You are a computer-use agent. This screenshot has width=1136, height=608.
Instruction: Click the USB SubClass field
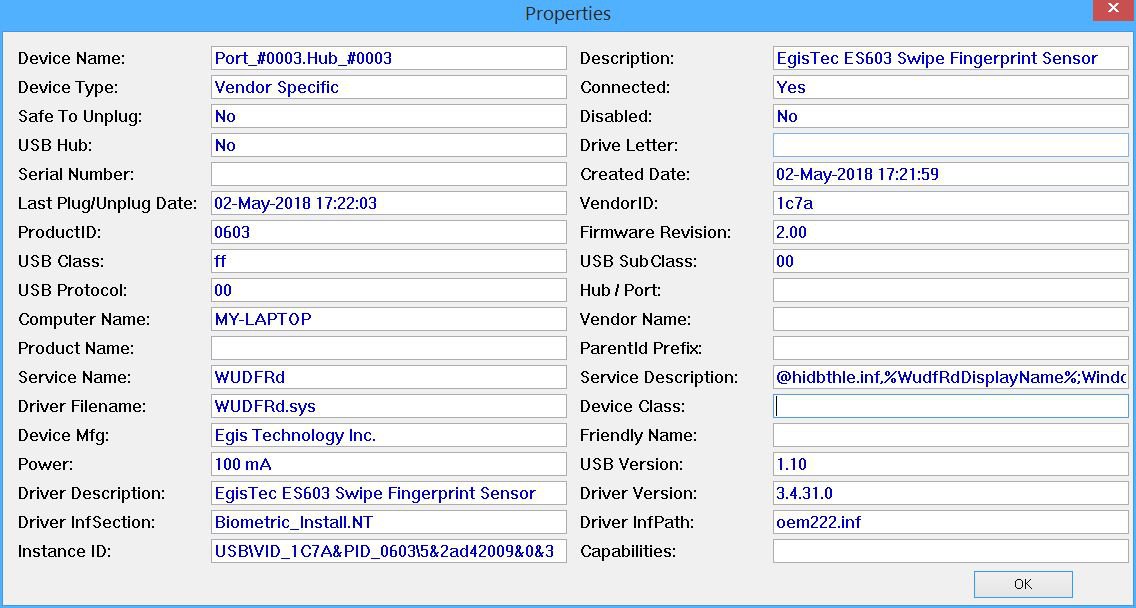951,261
